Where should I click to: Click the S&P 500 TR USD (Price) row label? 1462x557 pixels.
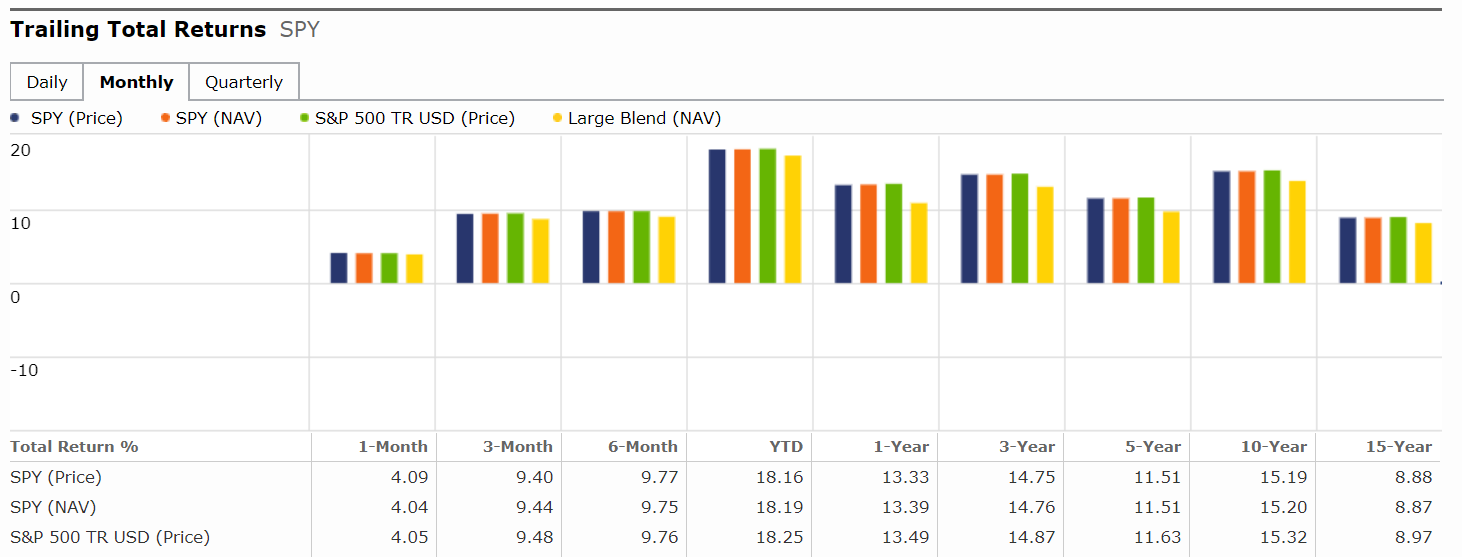[x=110, y=537]
